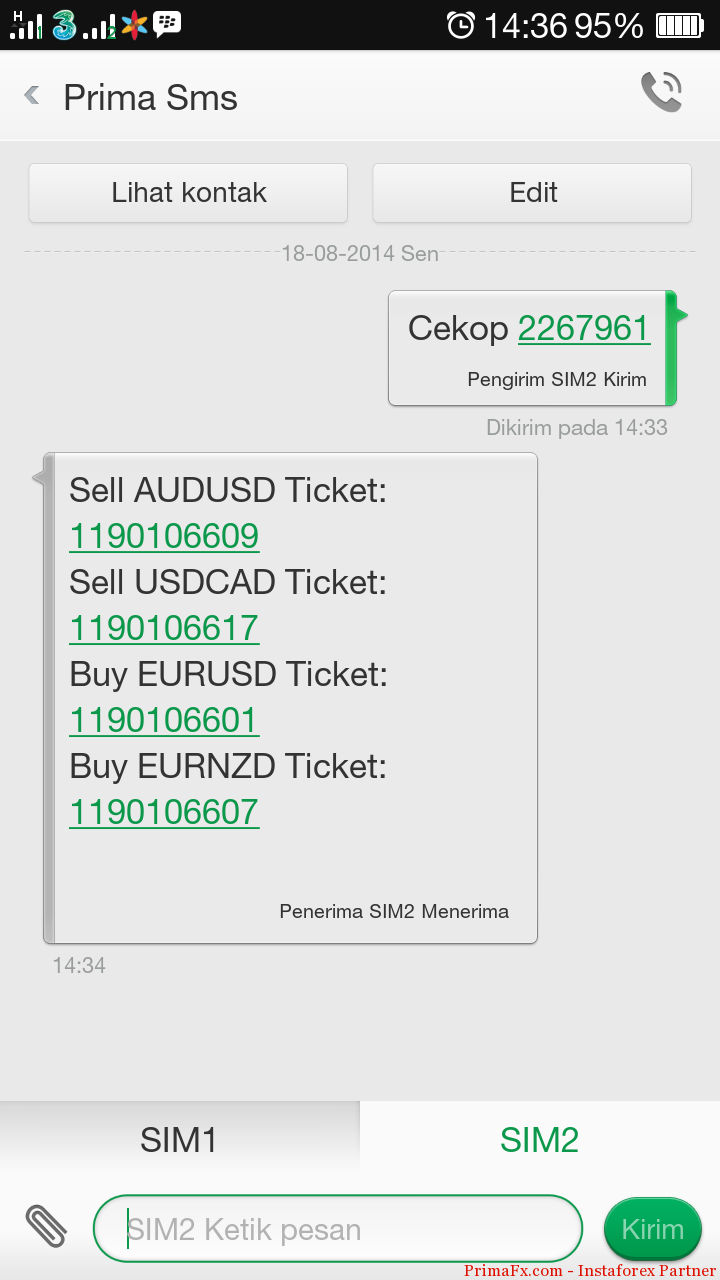Tap the back arrow beside Prima Sms
This screenshot has width=720, height=1280.
click(32, 96)
